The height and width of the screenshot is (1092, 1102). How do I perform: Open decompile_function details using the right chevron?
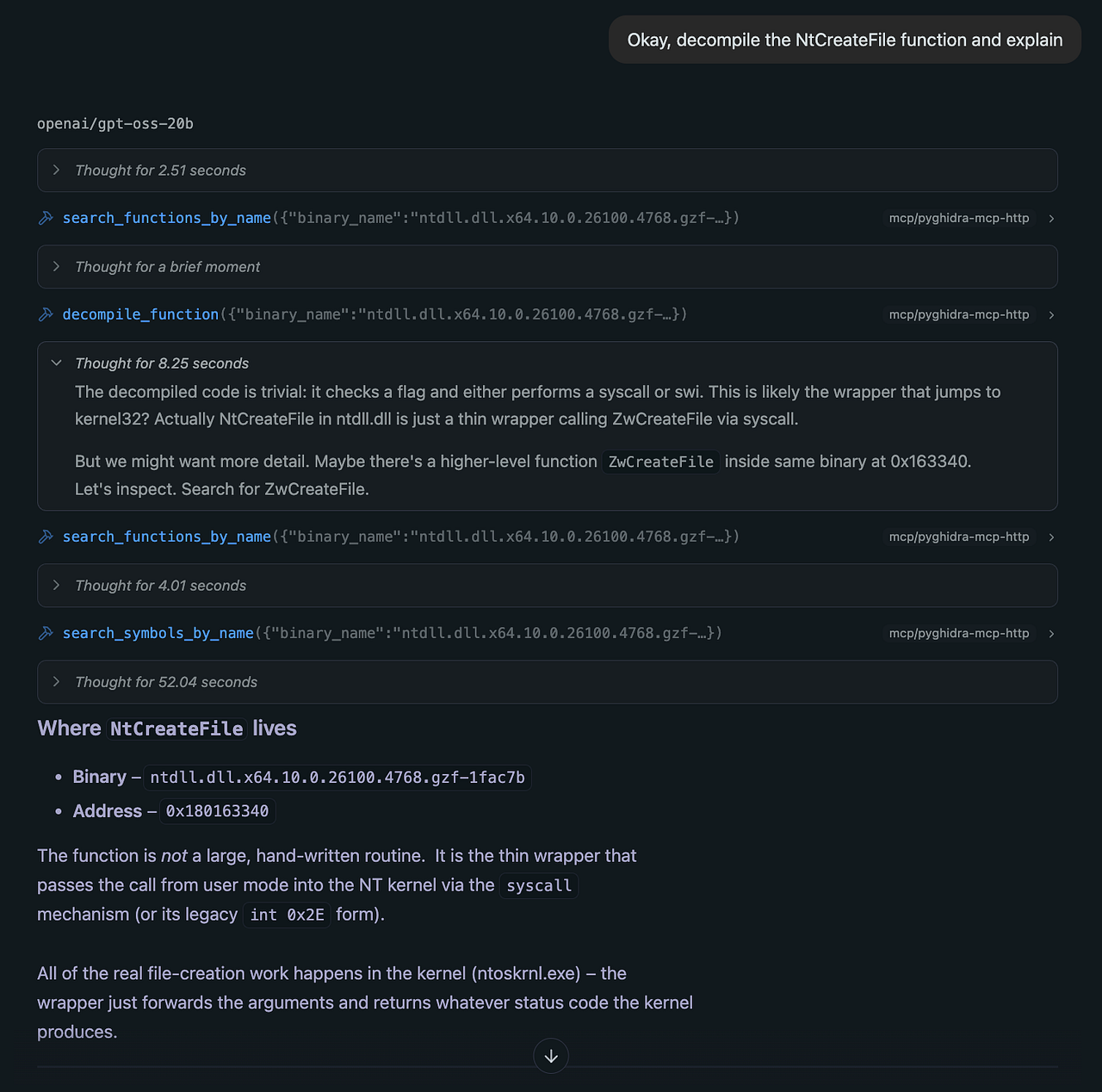pos(1051,315)
